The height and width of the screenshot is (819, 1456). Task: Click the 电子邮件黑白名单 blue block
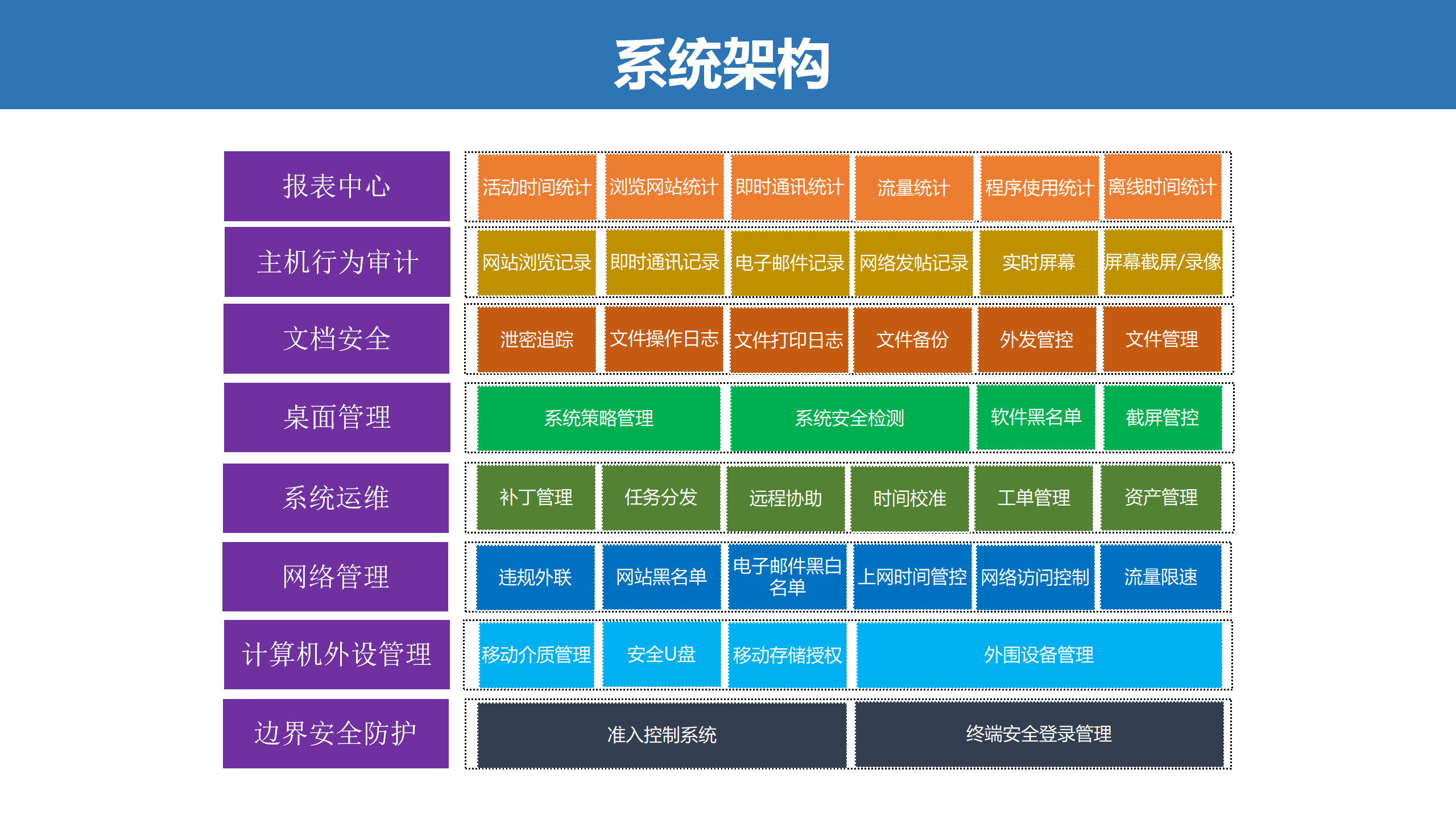(787, 577)
